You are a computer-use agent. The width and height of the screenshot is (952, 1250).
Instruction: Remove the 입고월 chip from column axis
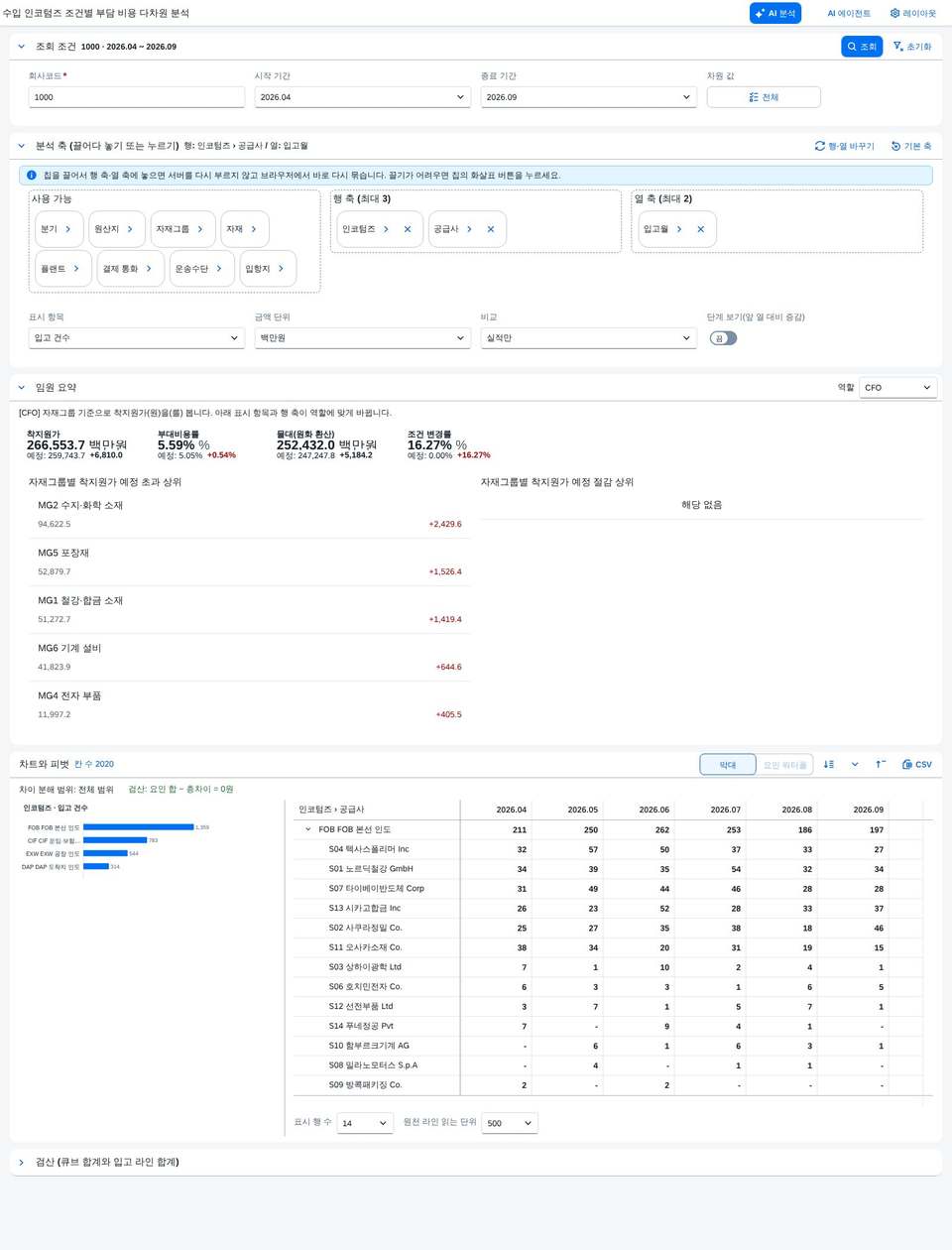click(701, 229)
